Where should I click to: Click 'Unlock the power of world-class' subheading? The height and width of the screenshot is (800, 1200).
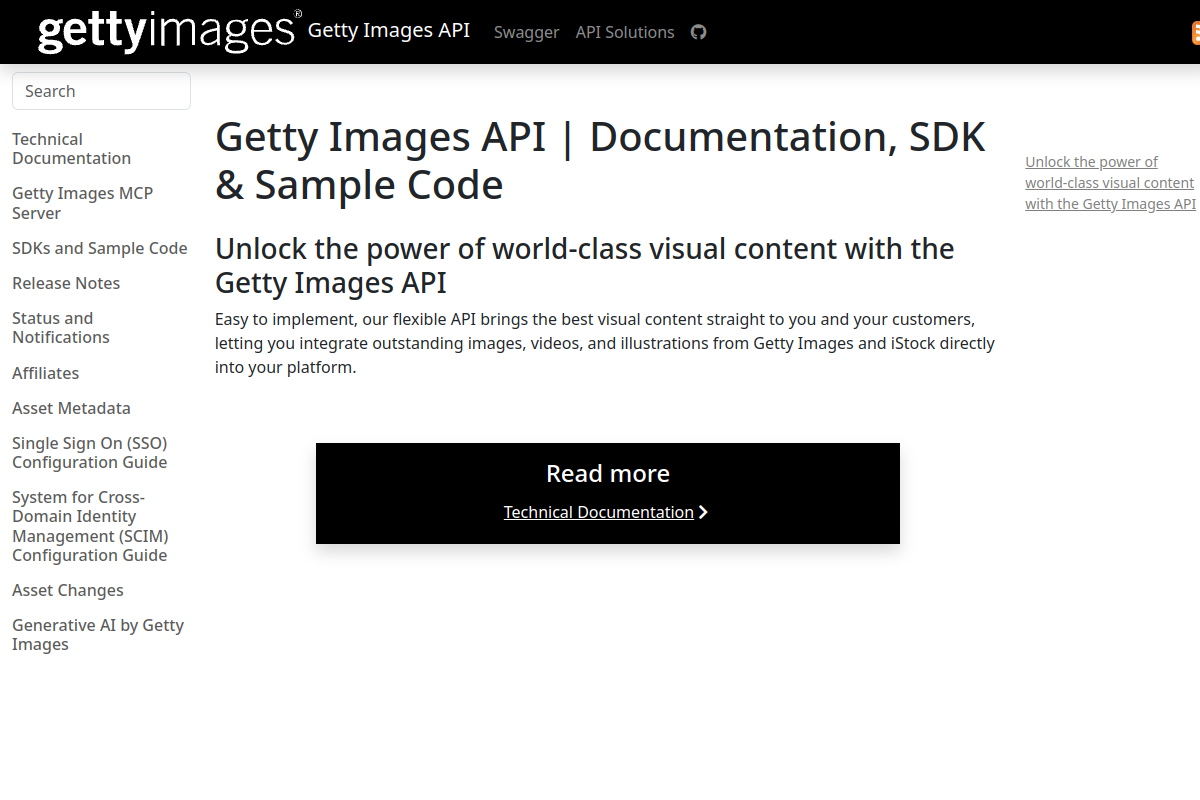pyautogui.click(x=585, y=265)
